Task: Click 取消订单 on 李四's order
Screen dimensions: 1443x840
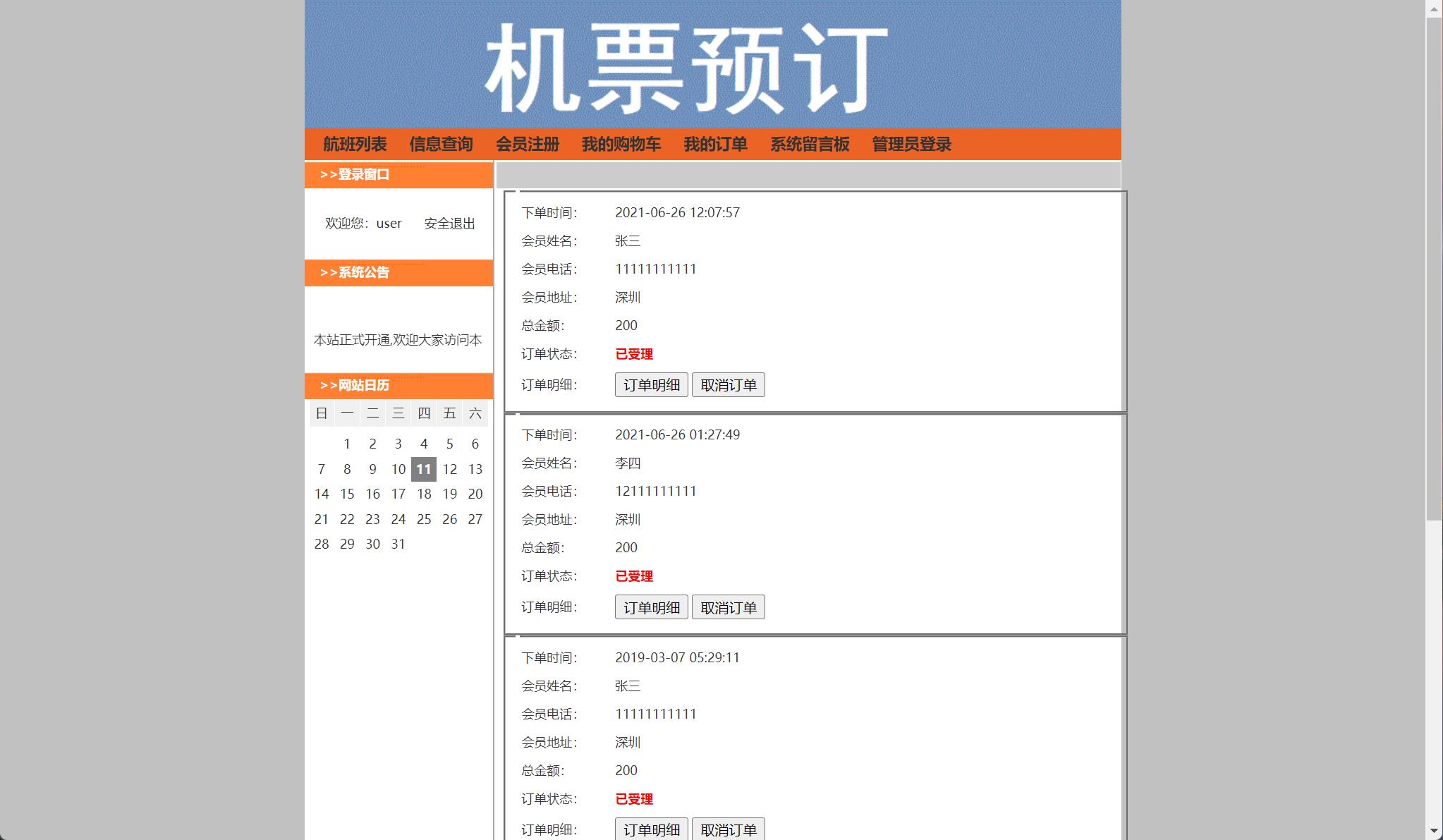Action: pyautogui.click(x=729, y=607)
